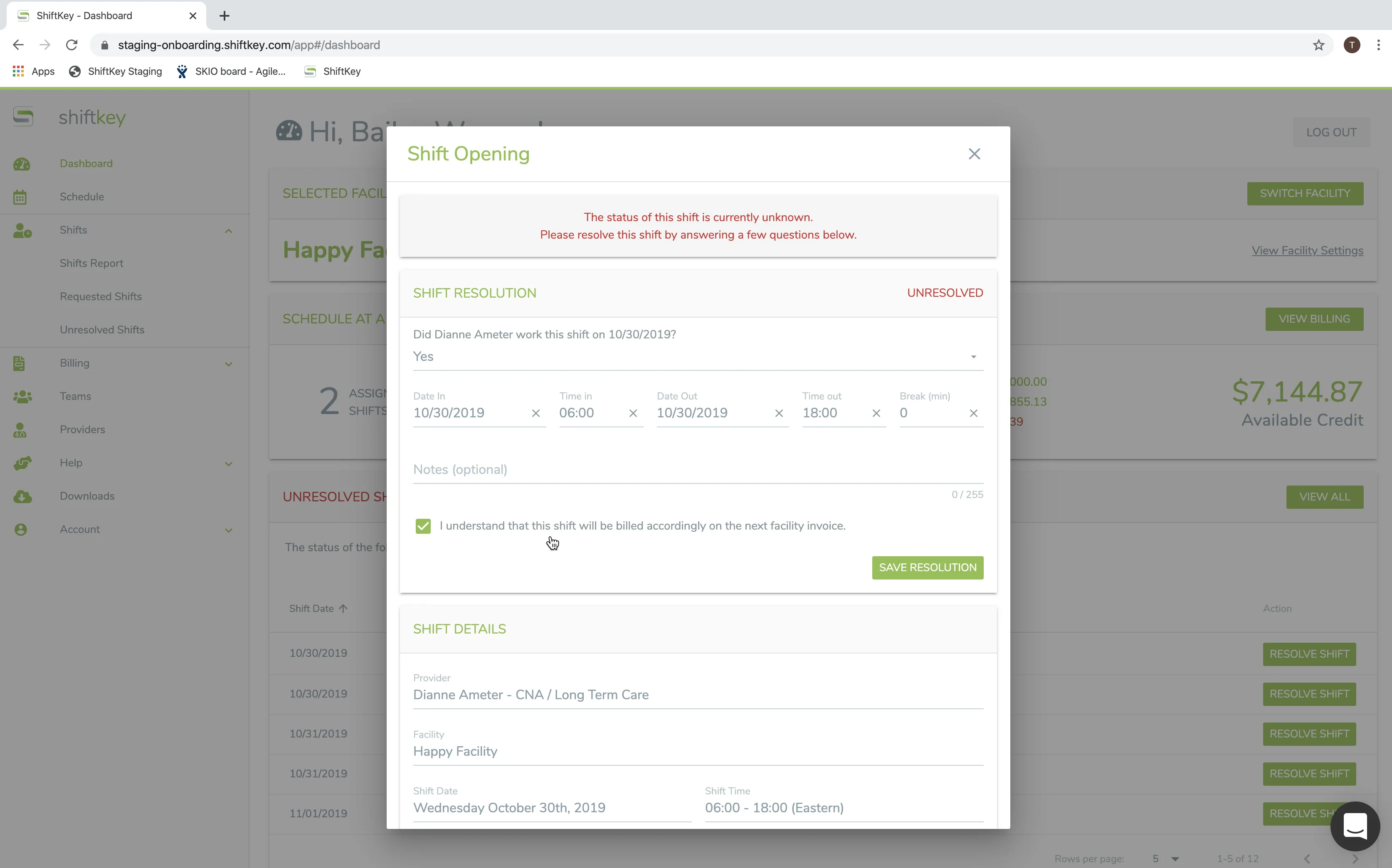Click the Billing document icon in sidebar
The width and height of the screenshot is (1392, 868).
pos(19,363)
